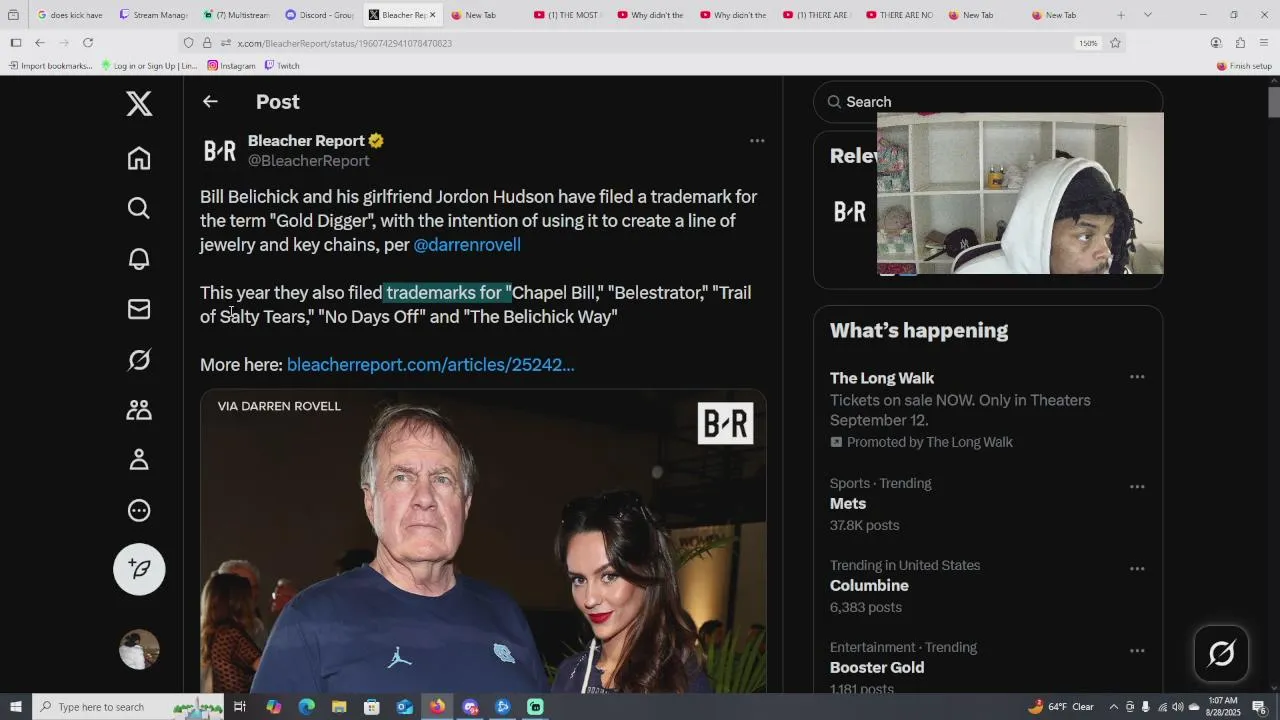The height and width of the screenshot is (720, 1280).
Task: Open Communities icon in sidebar
Action: 139,409
